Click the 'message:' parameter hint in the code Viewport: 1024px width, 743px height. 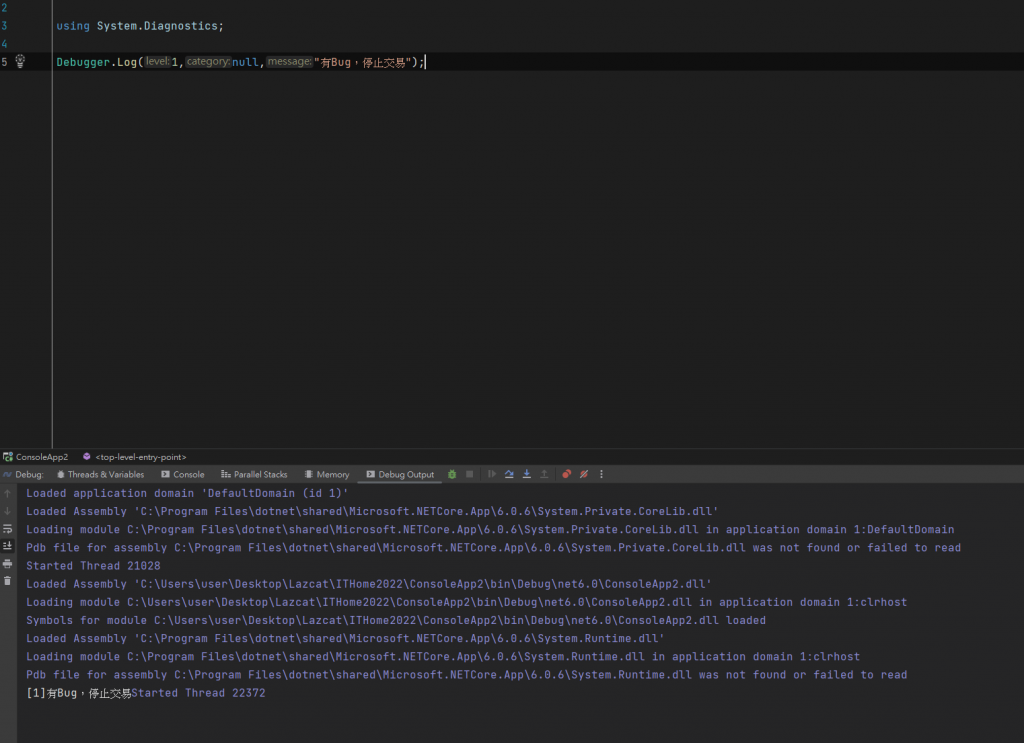289,61
